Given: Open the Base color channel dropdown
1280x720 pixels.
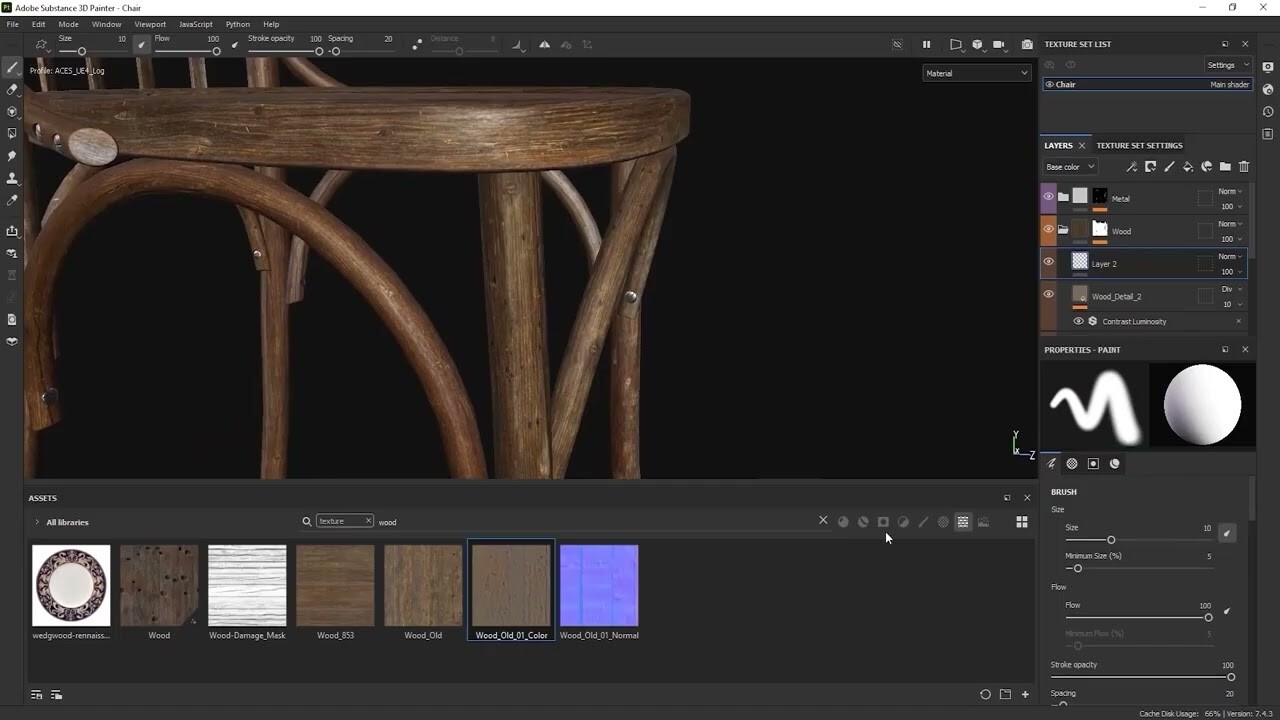Looking at the screenshot, I should coord(1070,167).
